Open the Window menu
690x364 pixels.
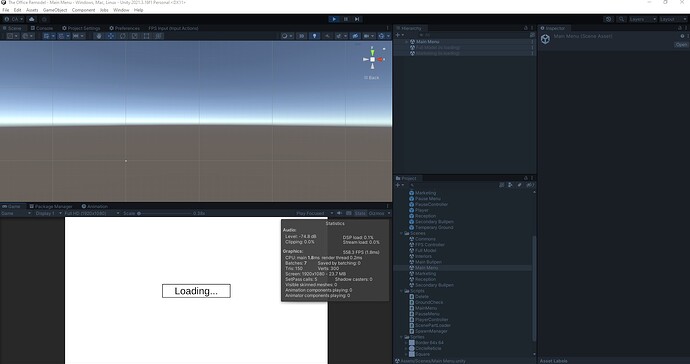pos(121,10)
